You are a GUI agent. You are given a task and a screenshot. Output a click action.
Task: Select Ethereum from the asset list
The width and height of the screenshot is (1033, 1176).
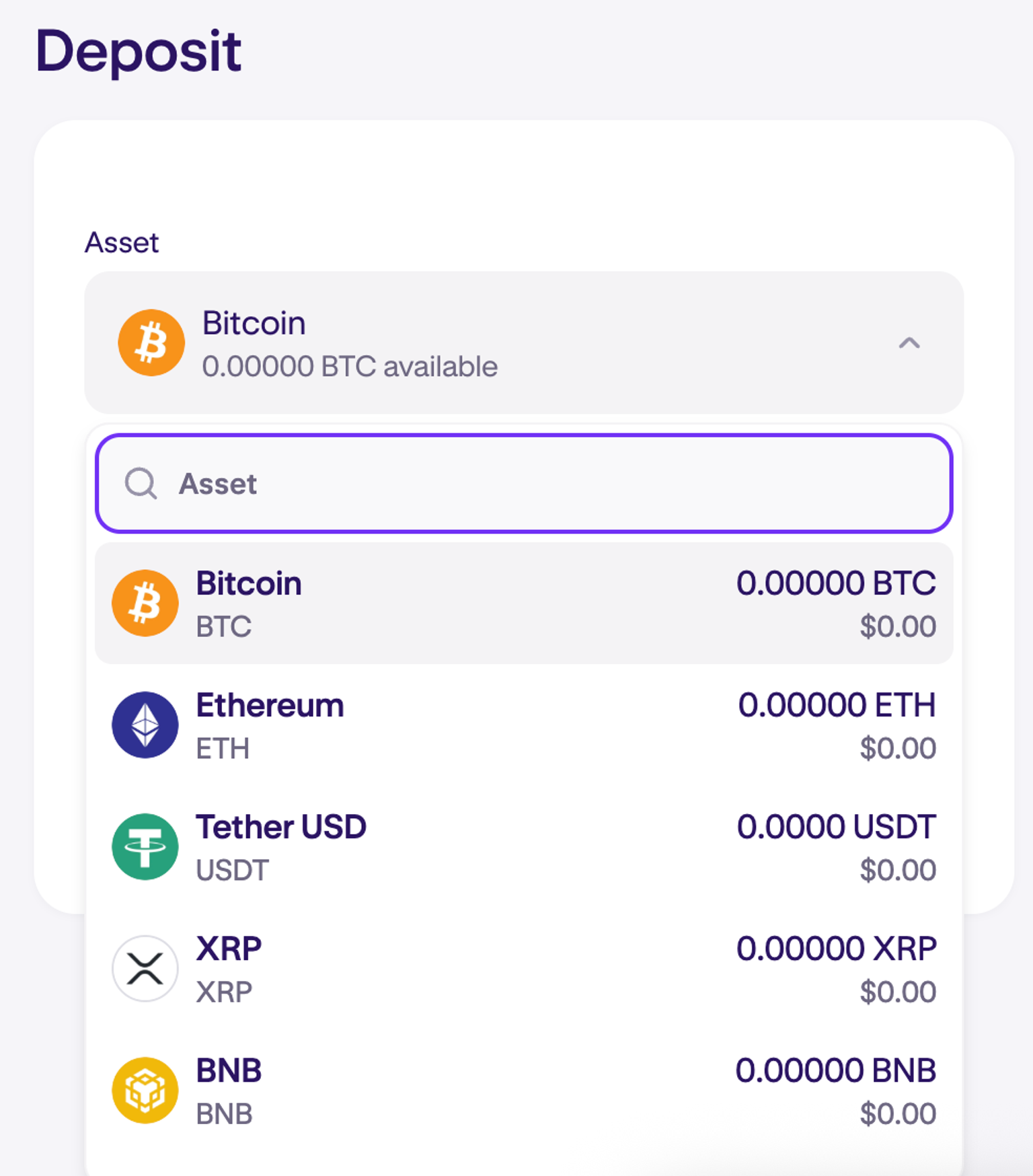pyautogui.click(x=522, y=725)
